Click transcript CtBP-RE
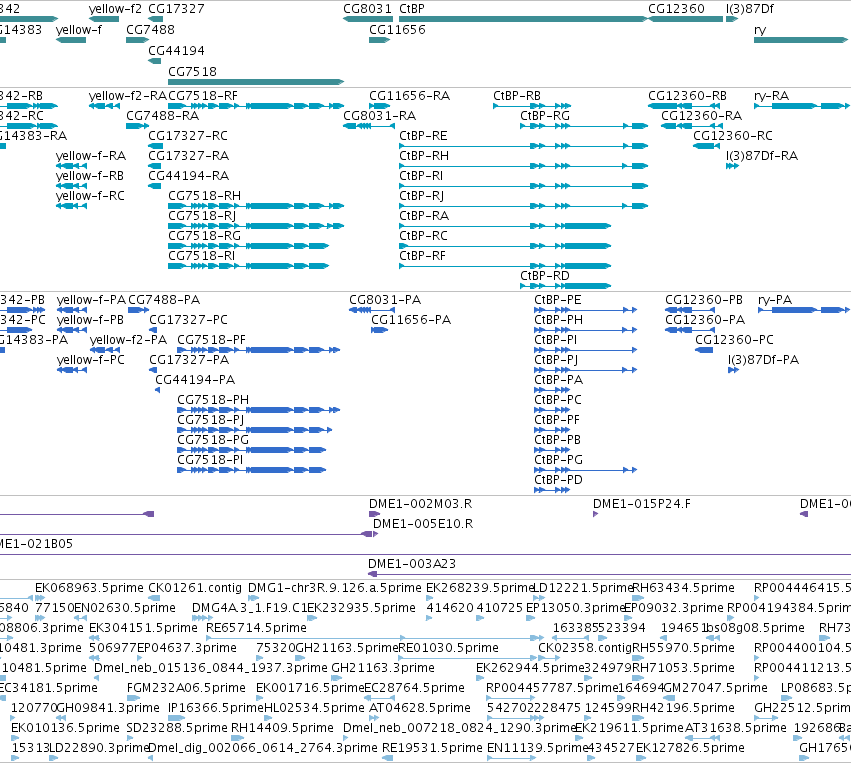This screenshot has width=851, height=763. (x=524, y=146)
